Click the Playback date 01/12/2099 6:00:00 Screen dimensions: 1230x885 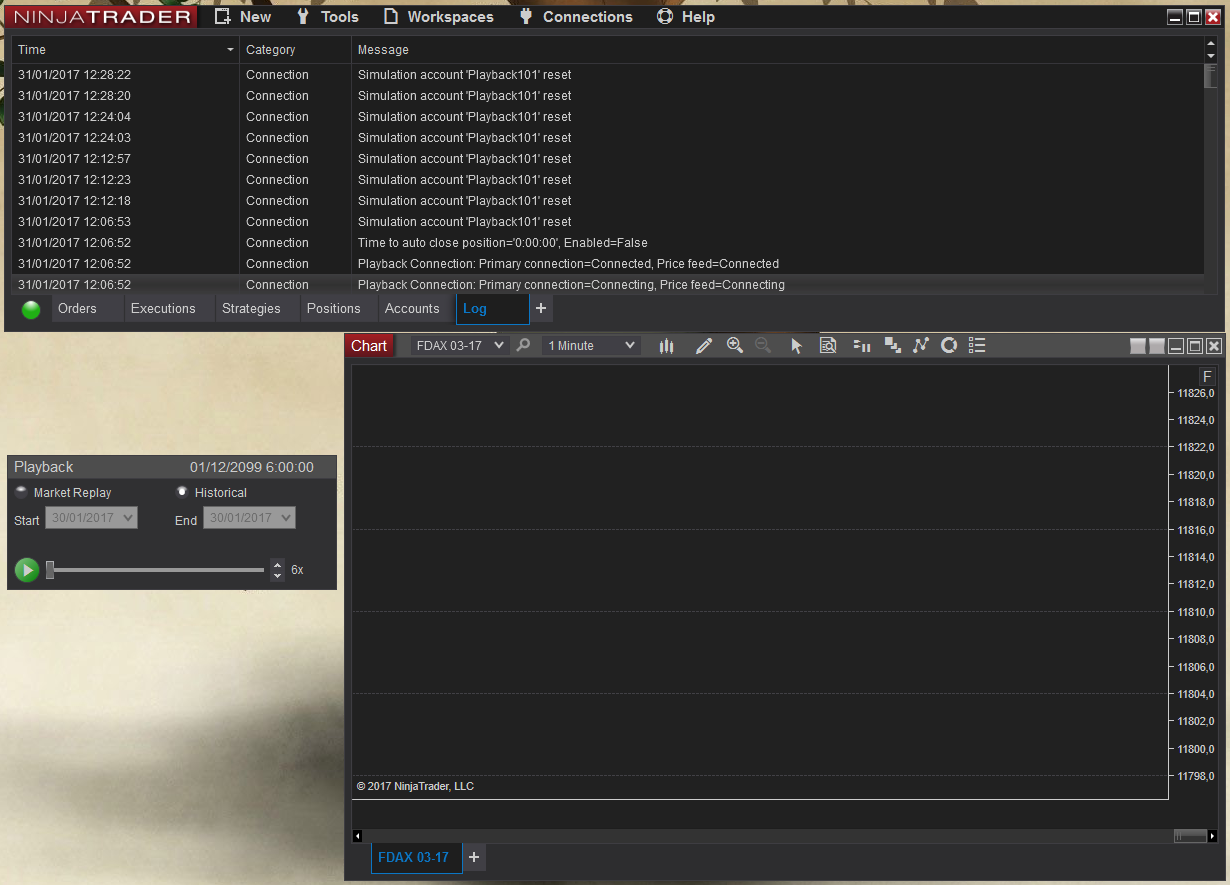click(252, 467)
